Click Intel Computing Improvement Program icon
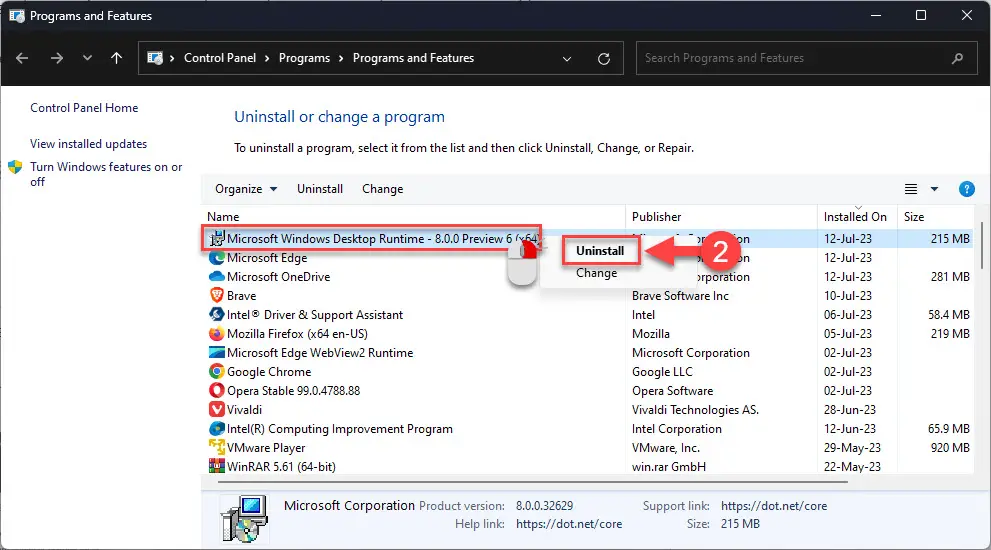This screenshot has width=991, height=550. coord(217,429)
